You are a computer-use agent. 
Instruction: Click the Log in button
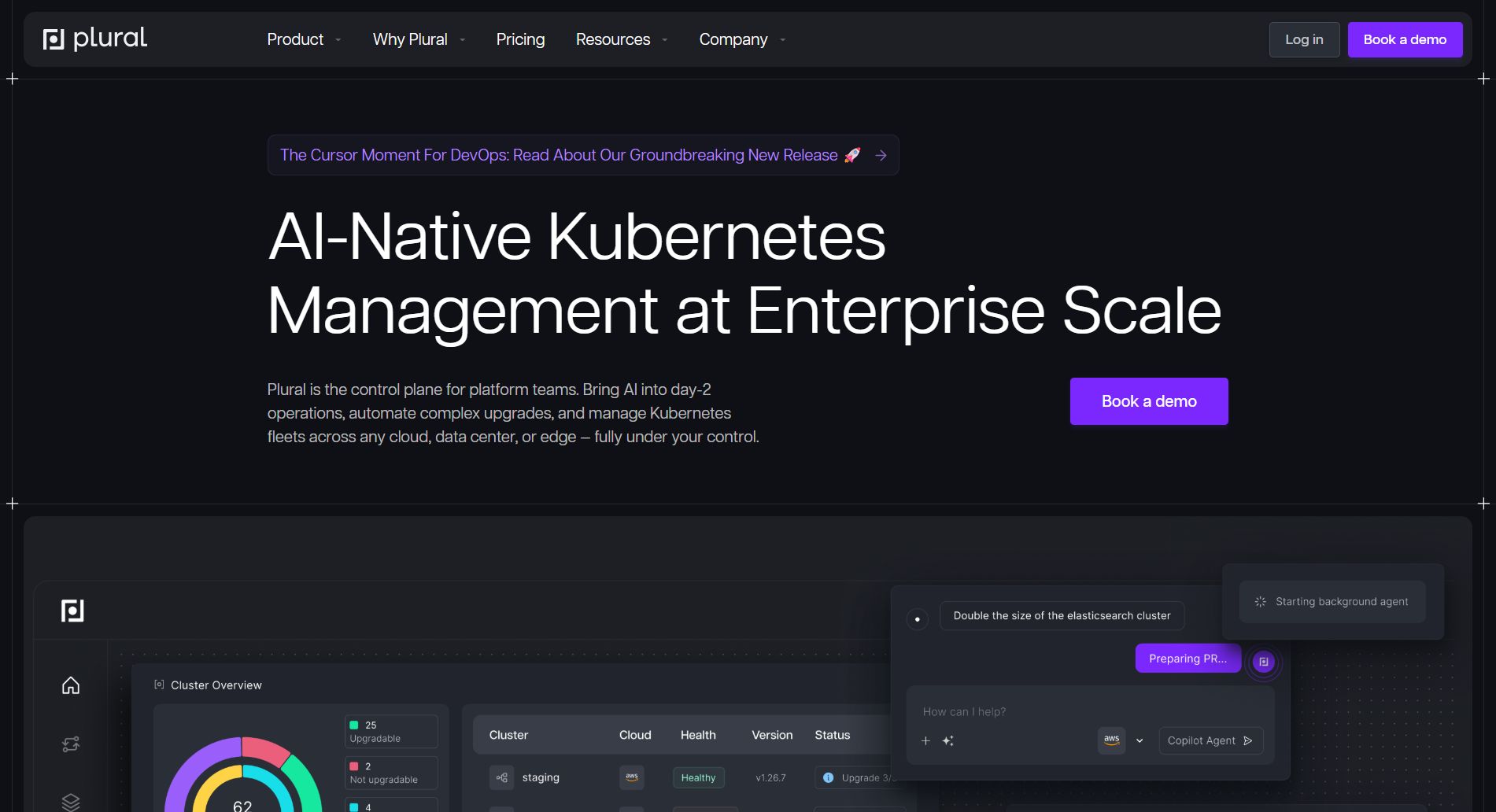click(x=1304, y=39)
